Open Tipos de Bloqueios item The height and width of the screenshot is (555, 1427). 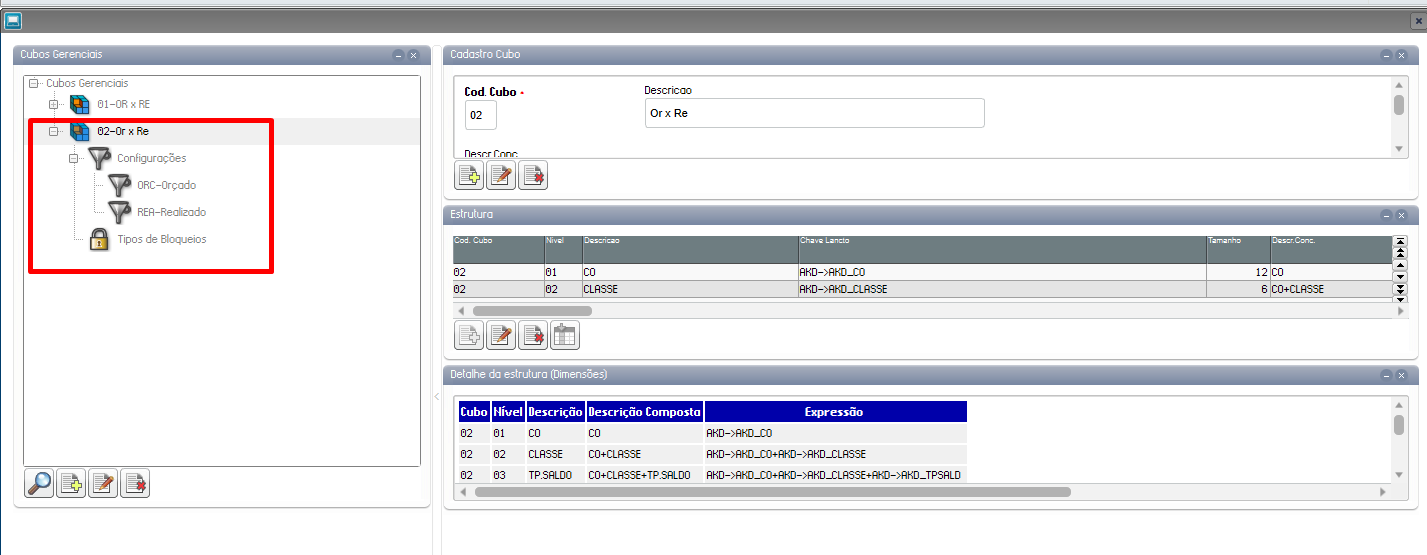(x=162, y=239)
